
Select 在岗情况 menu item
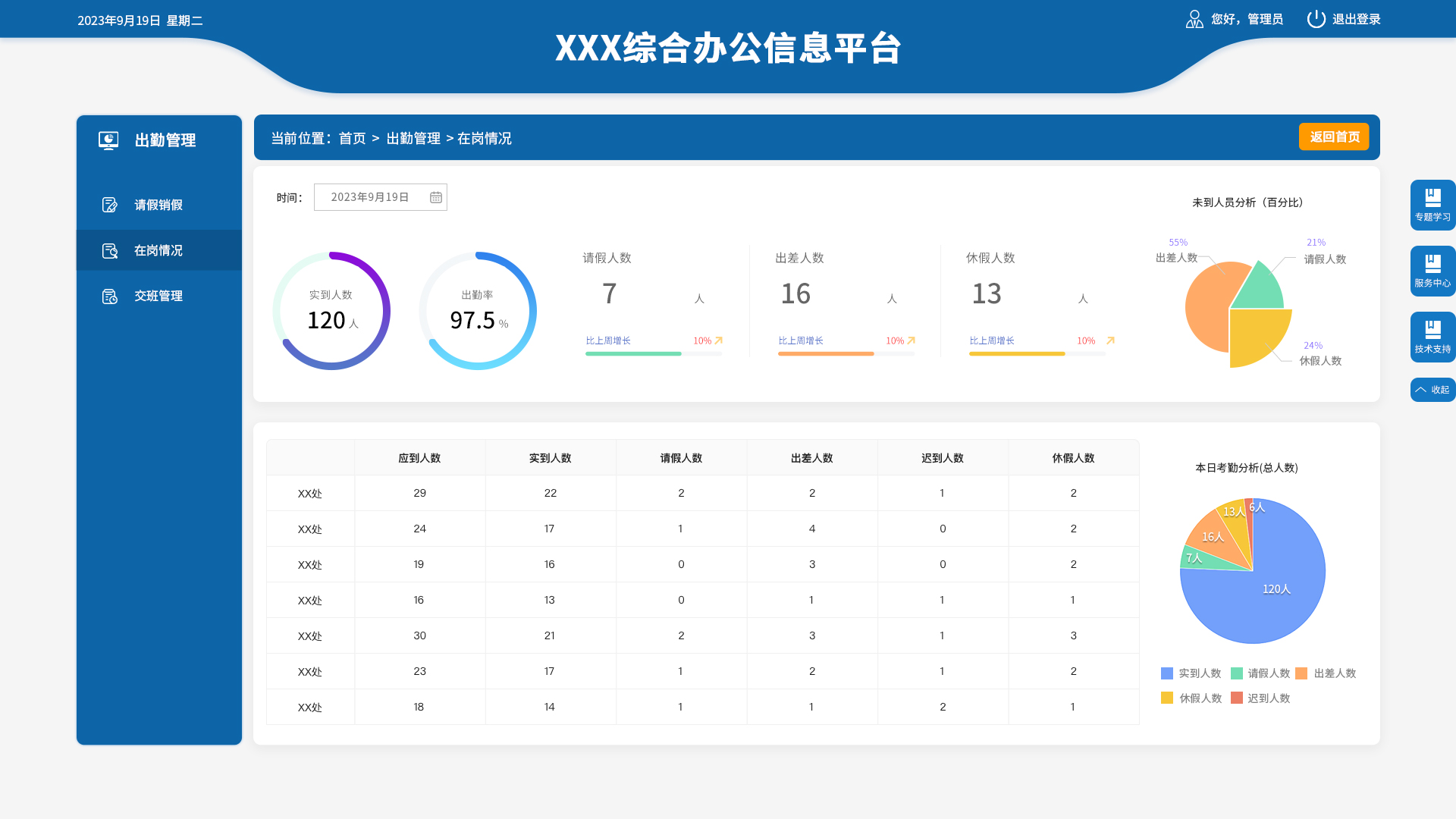pyautogui.click(x=159, y=250)
